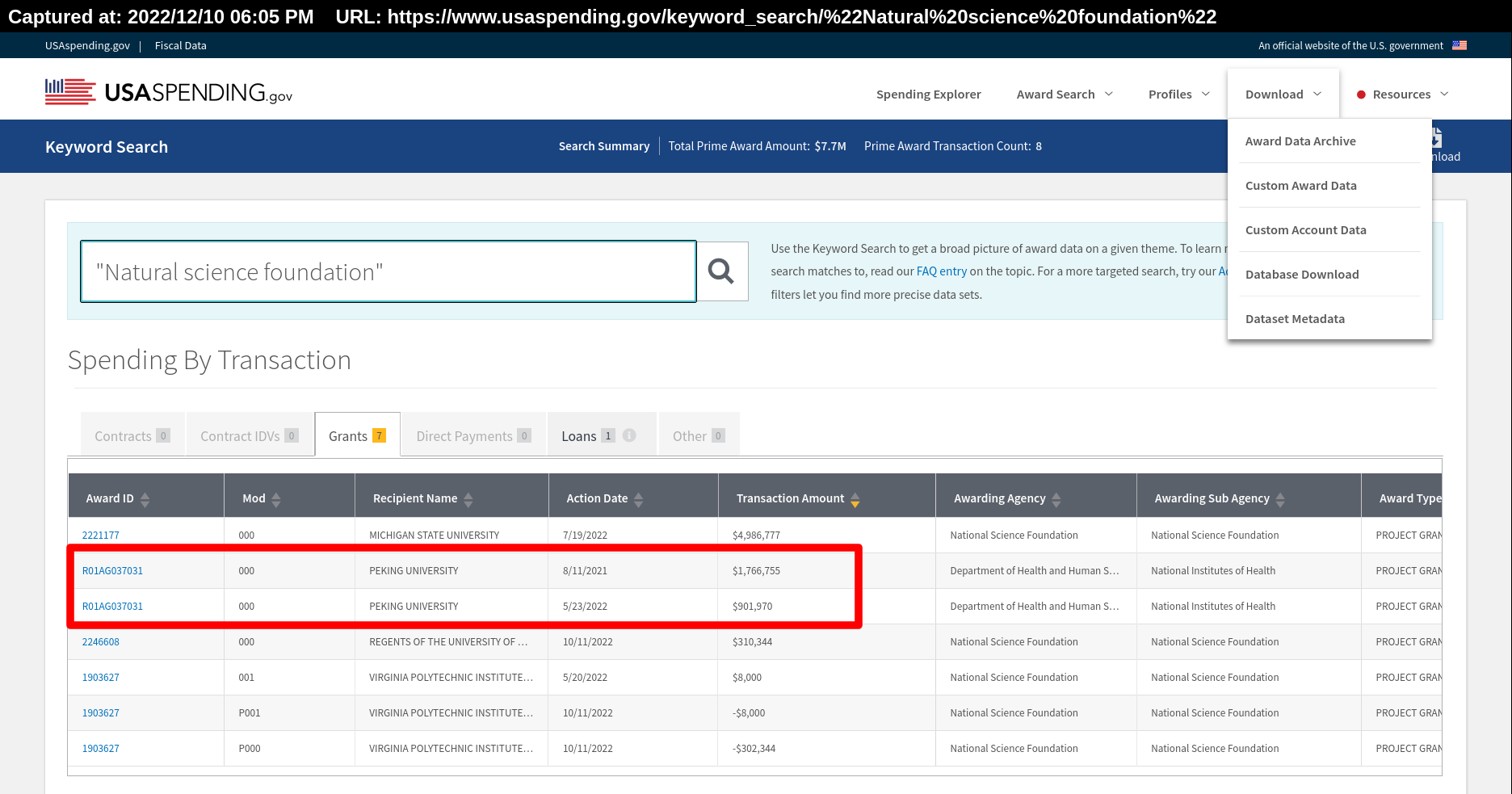This screenshot has width=1512, height=794.
Task: Expand the Resources menu chevron
Action: (x=1445, y=94)
